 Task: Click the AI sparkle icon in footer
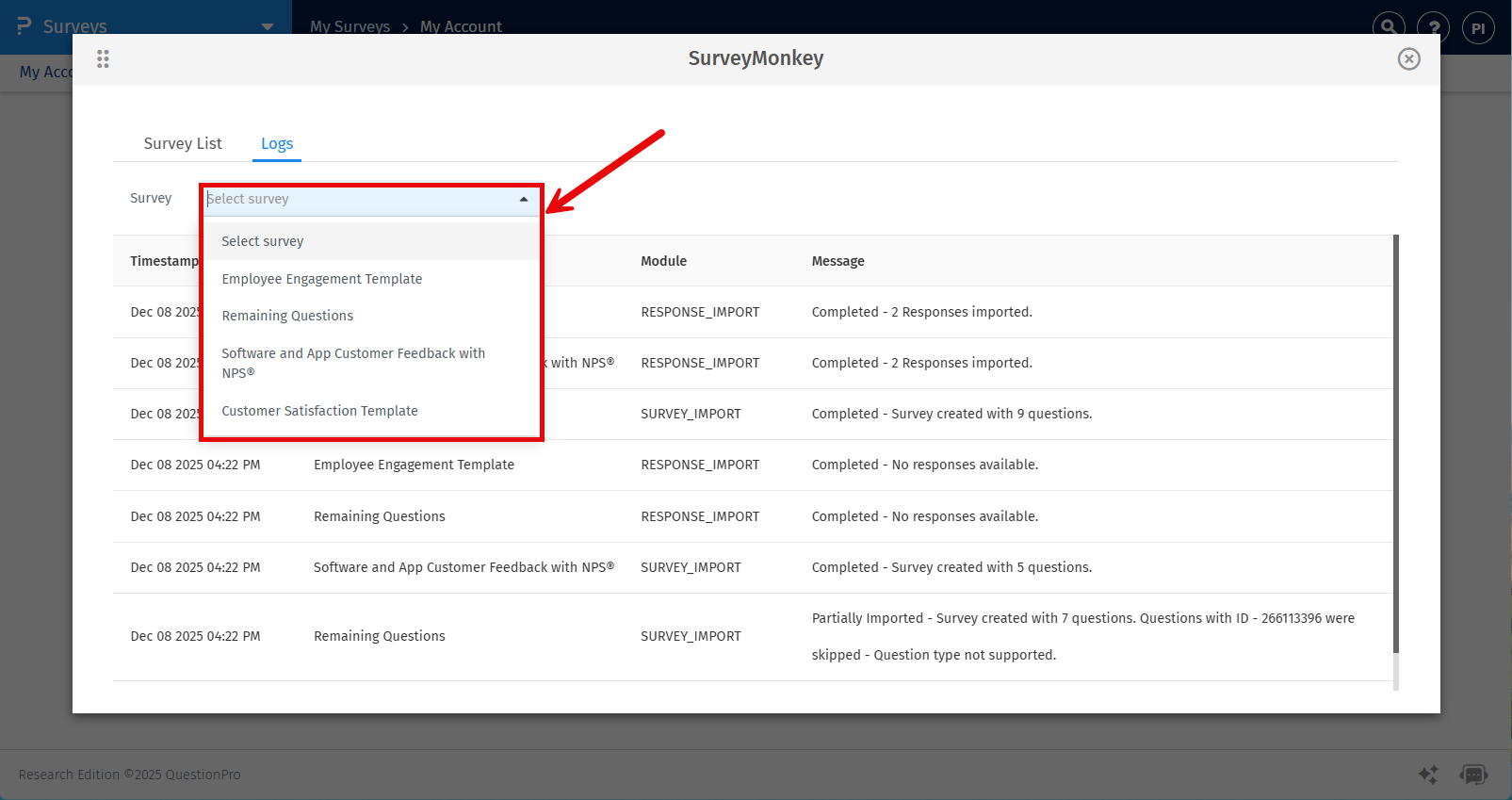[x=1428, y=775]
